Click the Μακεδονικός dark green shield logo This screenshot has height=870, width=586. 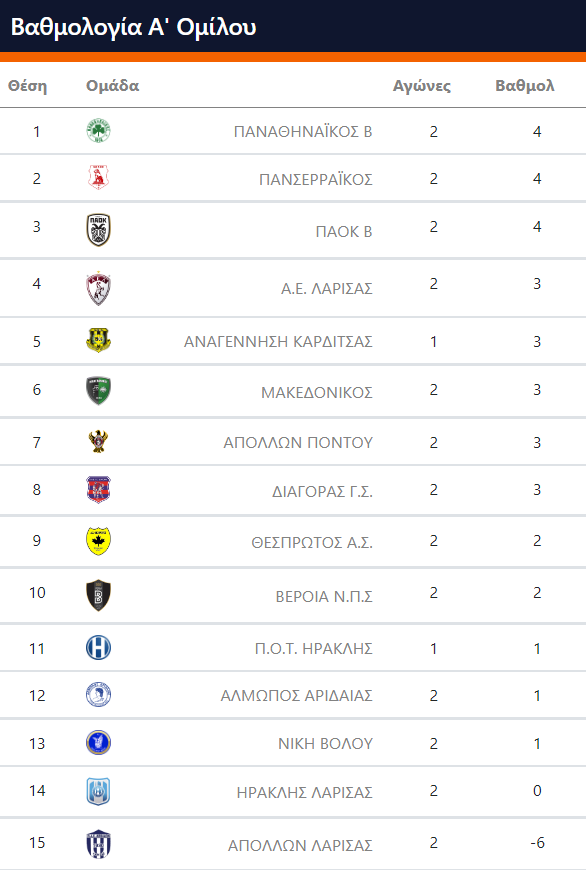(x=99, y=391)
